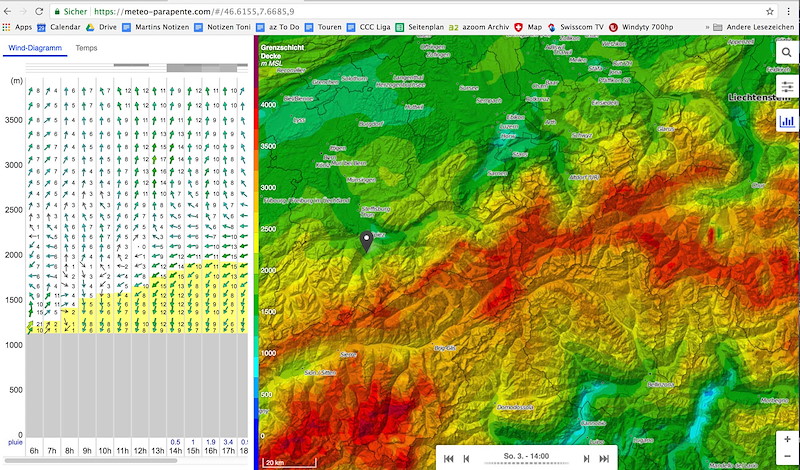Open the map layer settings sliders icon
The width and height of the screenshot is (800, 470).
[x=787, y=86]
